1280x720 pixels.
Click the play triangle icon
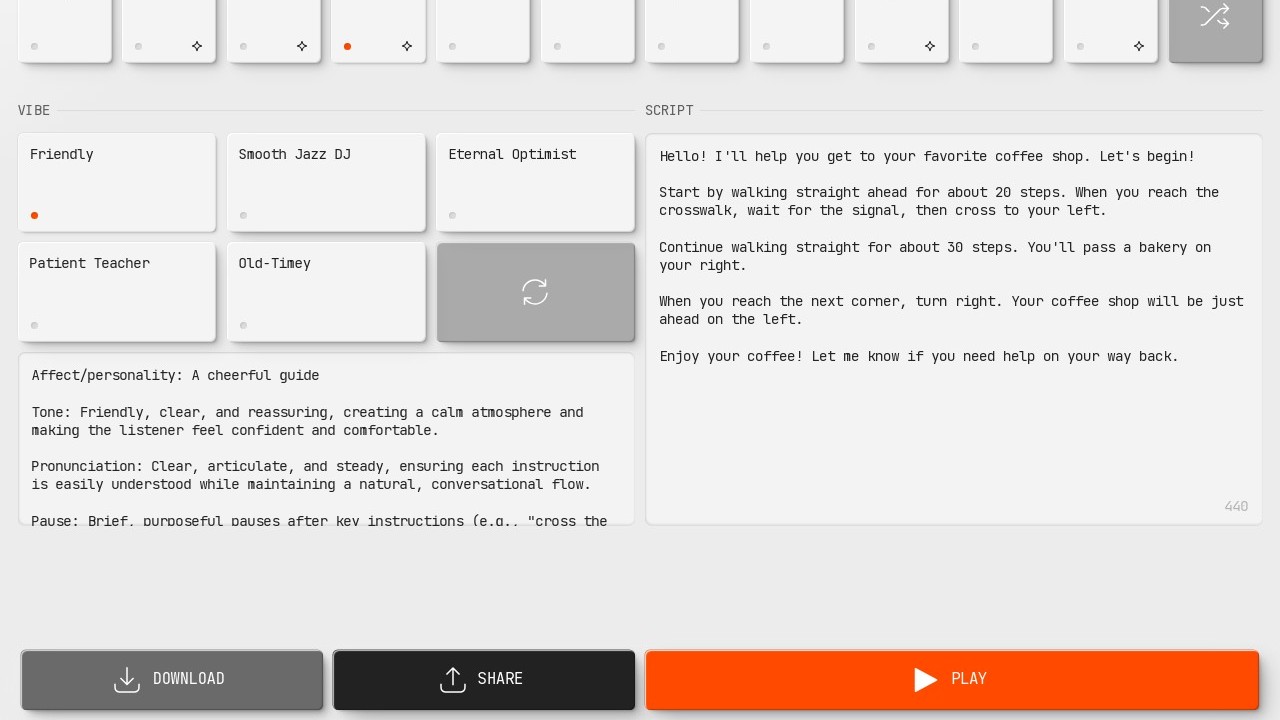point(925,680)
